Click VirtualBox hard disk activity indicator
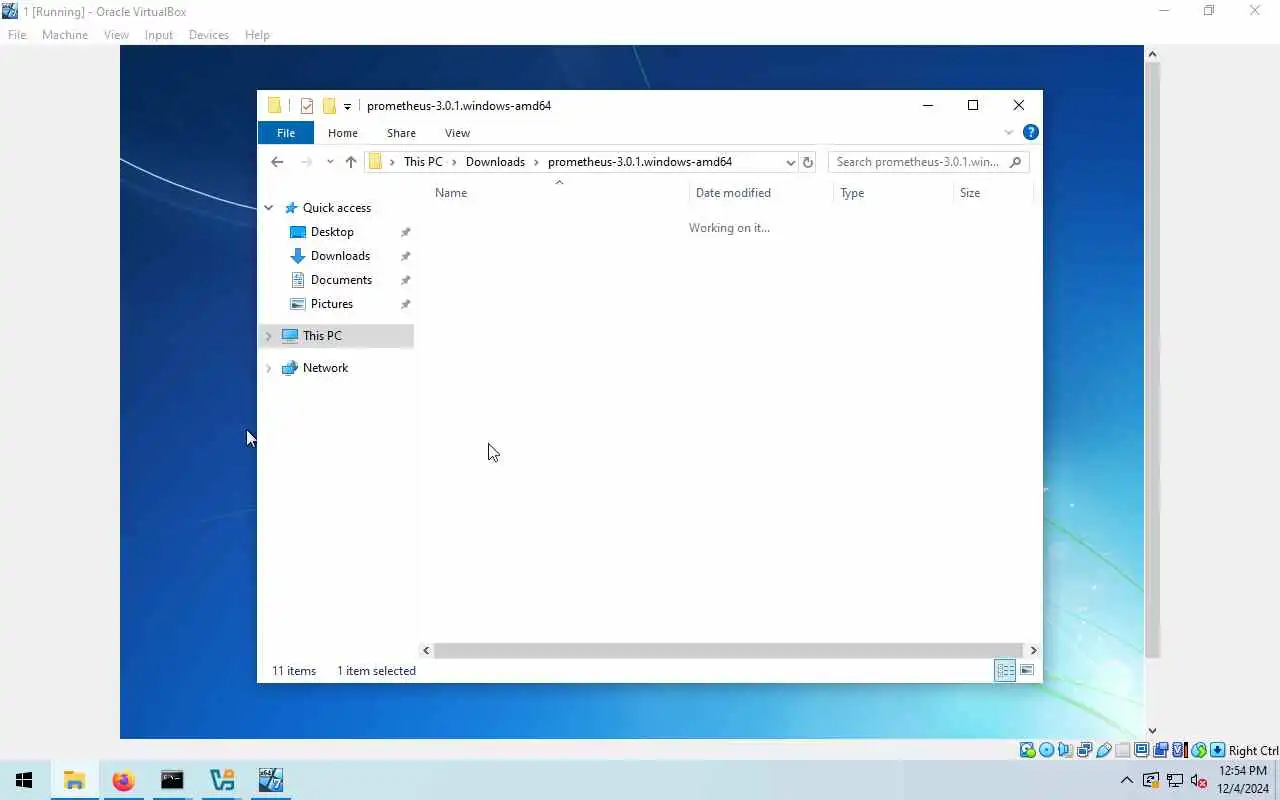The height and width of the screenshot is (800, 1280). tap(1028, 750)
